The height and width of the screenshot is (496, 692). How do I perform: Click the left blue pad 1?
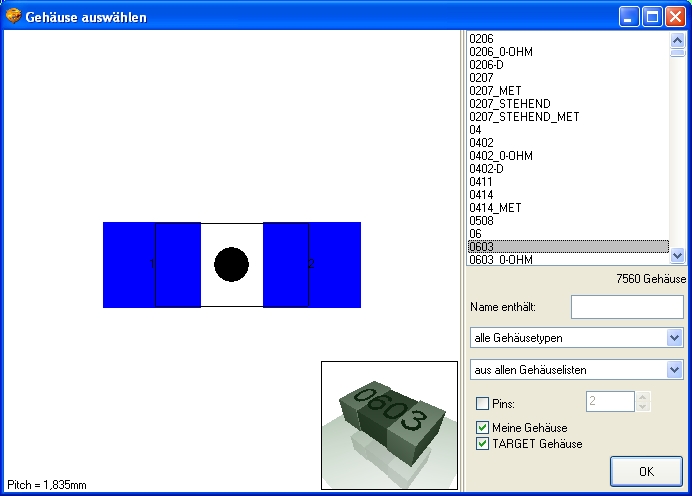[x=152, y=264]
